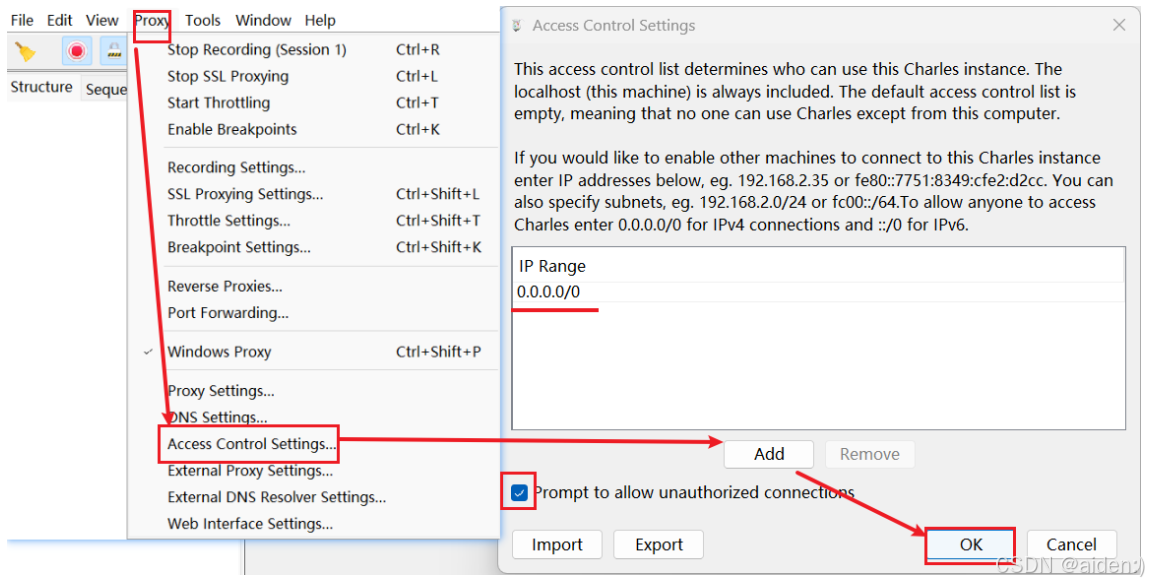Open the Edit menu
The height and width of the screenshot is (585, 1149).
tap(59, 21)
